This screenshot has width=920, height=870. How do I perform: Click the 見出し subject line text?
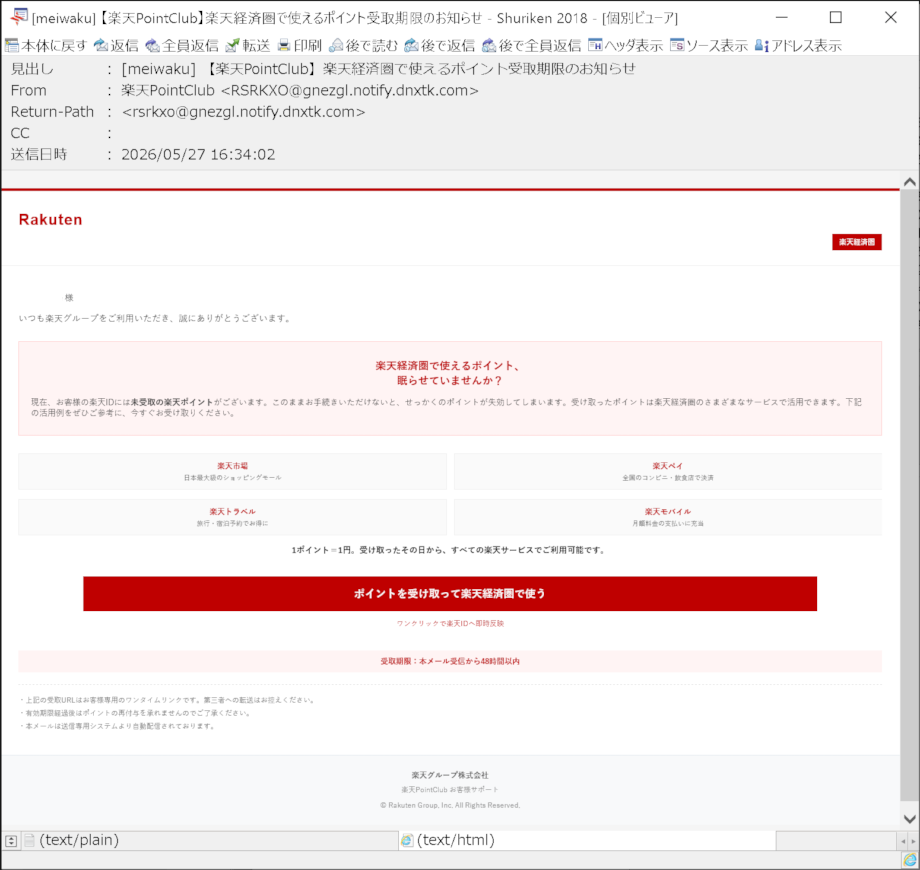pos(378,69)
